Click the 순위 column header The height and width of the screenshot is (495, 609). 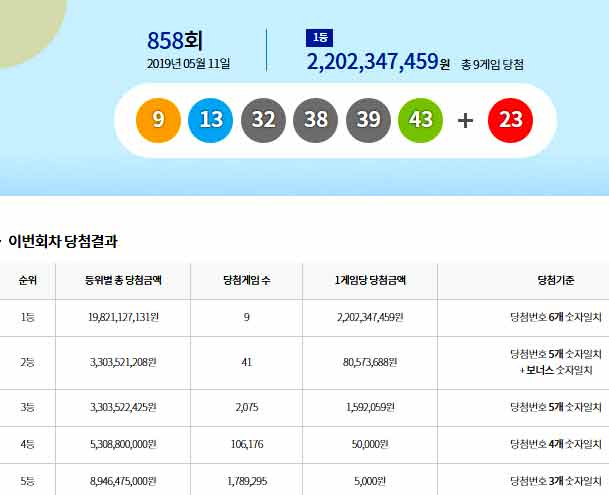tap(28, 280)
